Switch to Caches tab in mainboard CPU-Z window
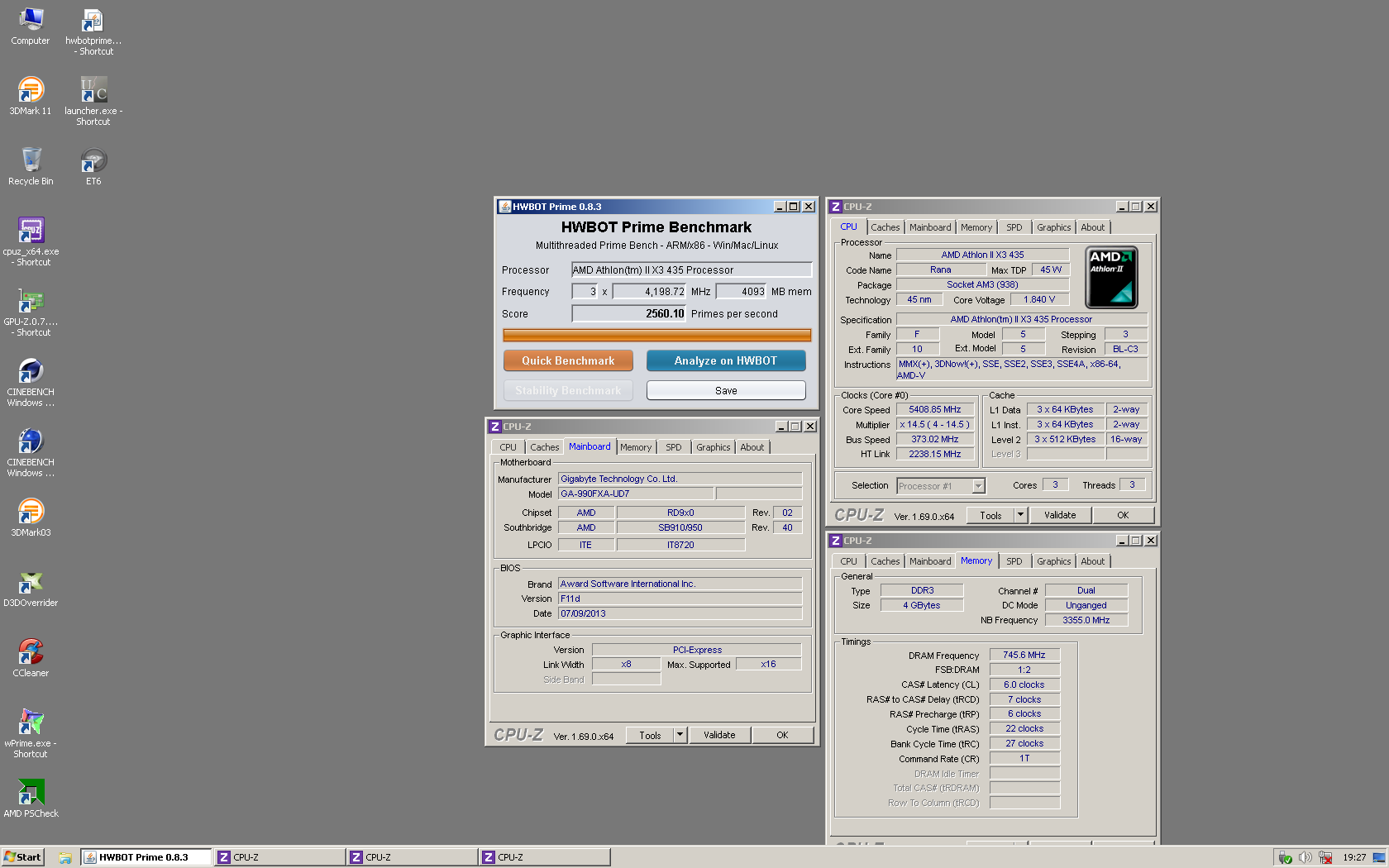Image resolution: width=1389 pixels, height=868 pixels. (545, 447)
